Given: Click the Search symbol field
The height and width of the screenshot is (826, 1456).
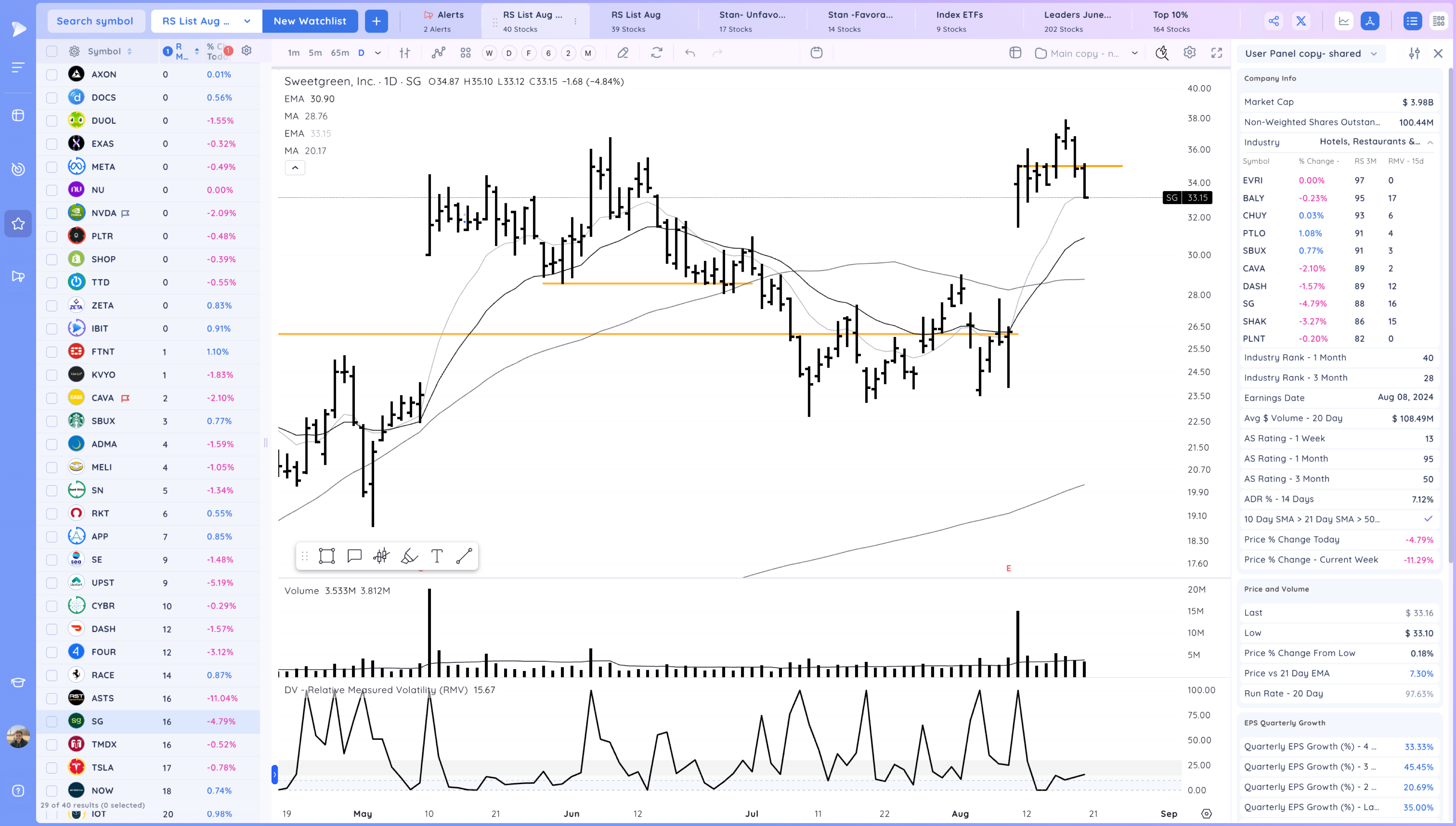Looking at the screenshot, I should (95, 21).
